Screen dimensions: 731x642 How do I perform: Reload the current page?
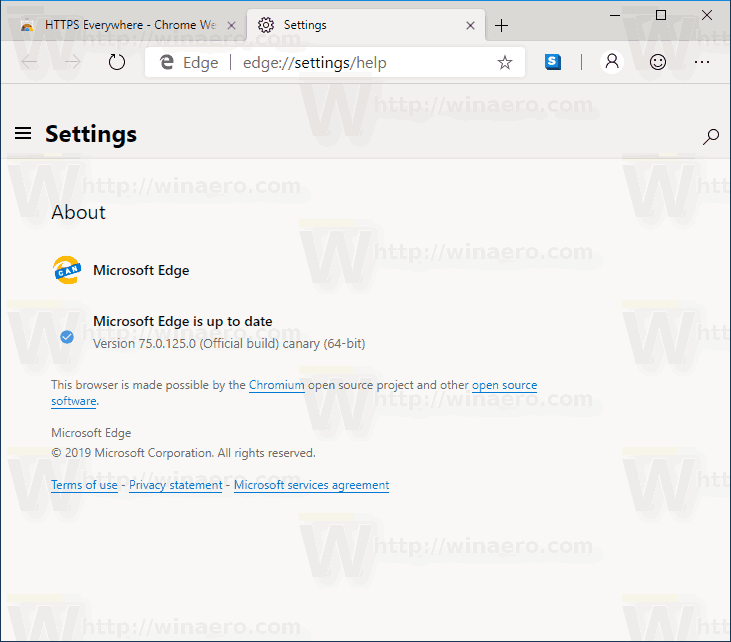(x=117, y=62)
